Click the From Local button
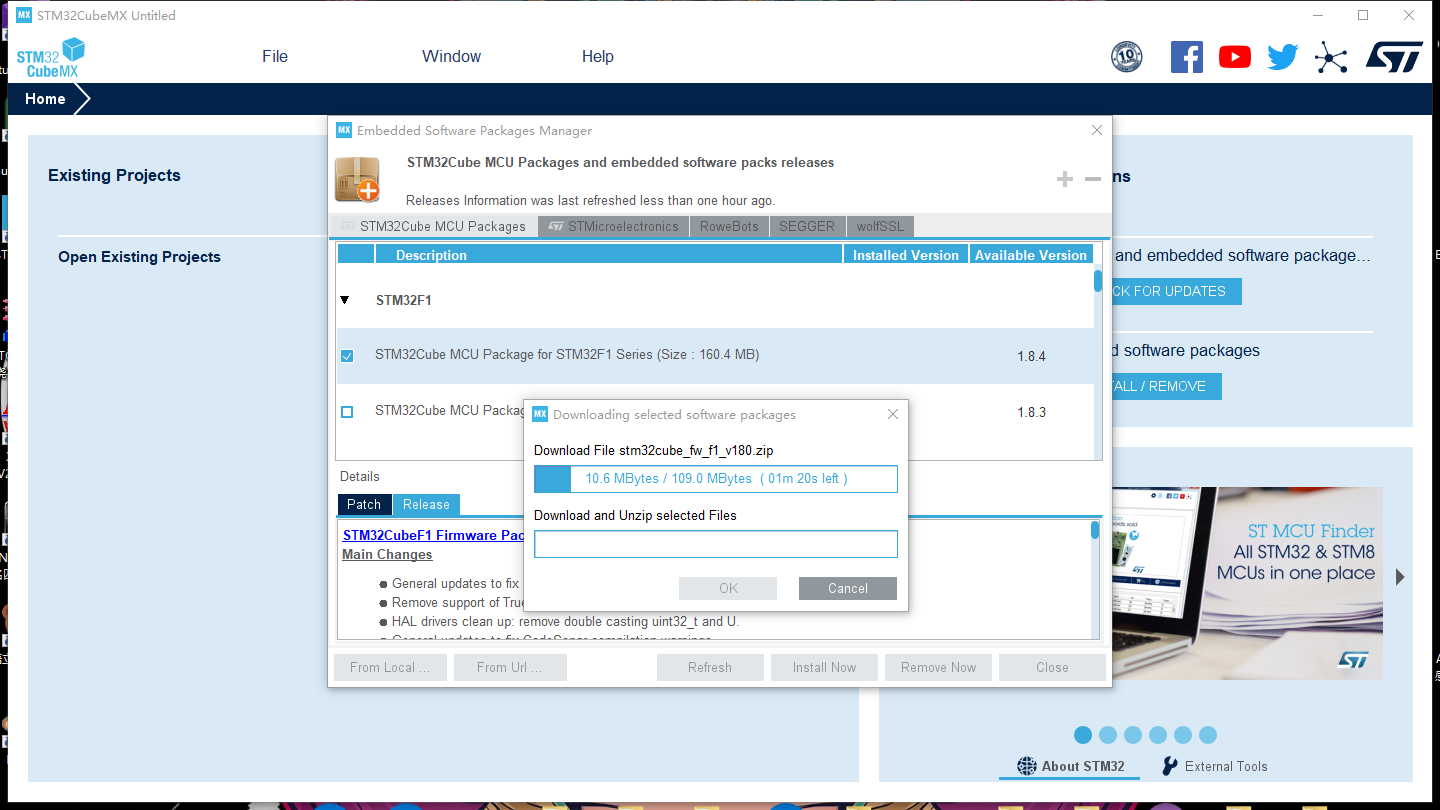The image size is (1440, 810). [x=390, y=667]
